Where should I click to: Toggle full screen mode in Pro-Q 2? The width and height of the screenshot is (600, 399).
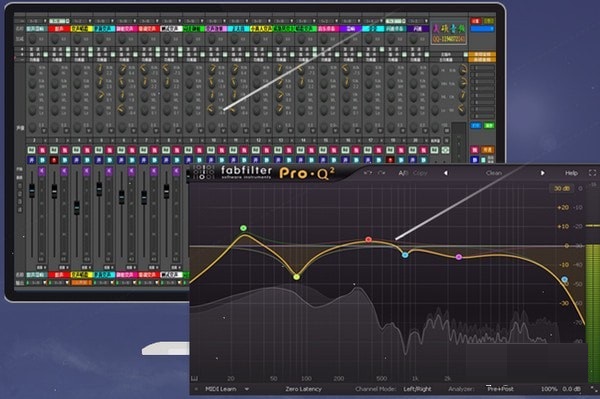(x=593, y=173)
